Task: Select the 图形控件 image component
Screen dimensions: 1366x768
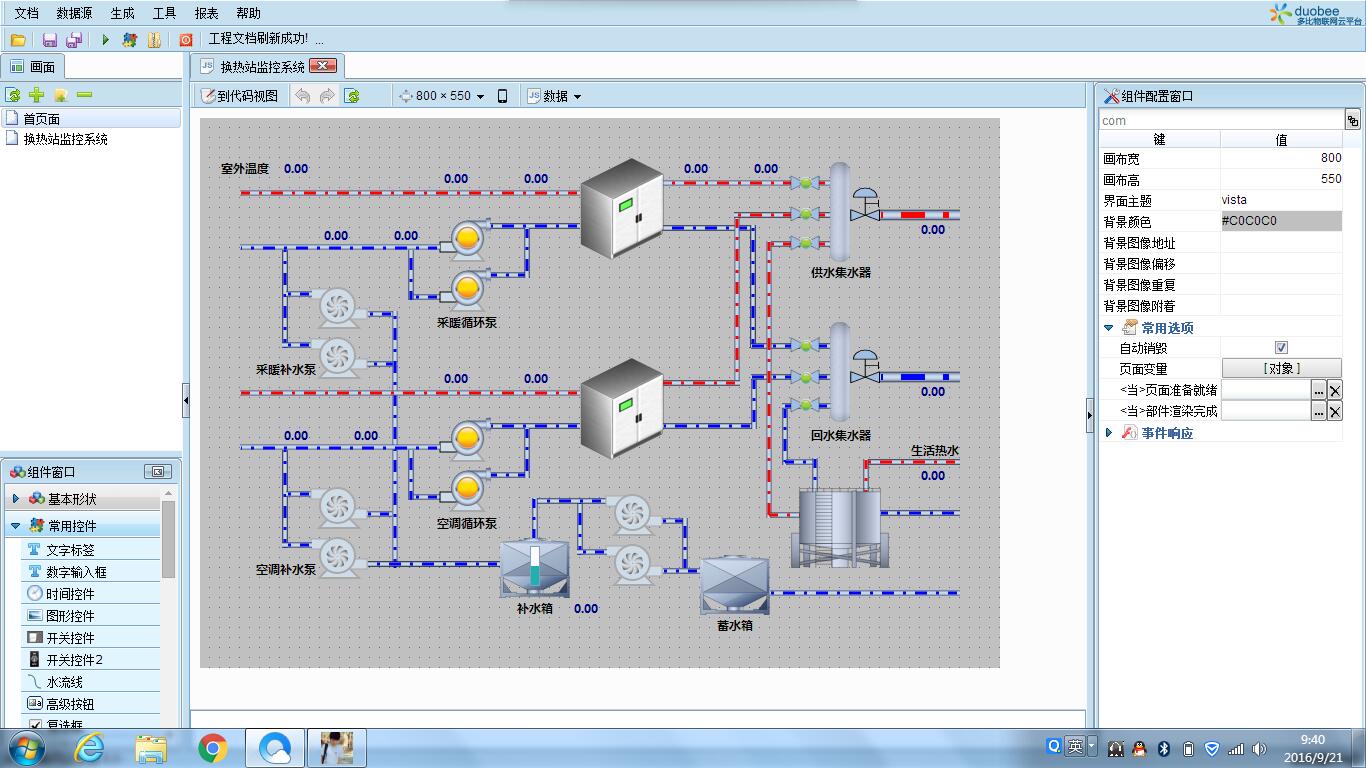Action: tap(91, 616)
